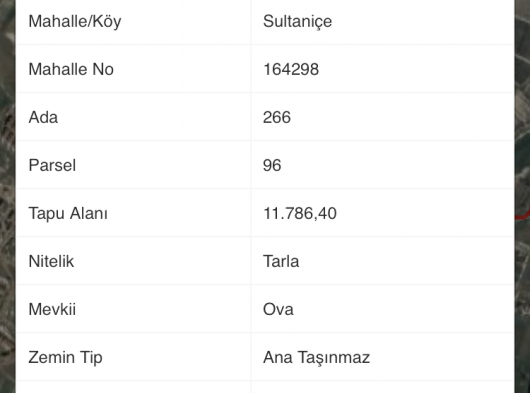Select the Nitelik value Tarla
530x393 pixels.
coord(281,261)
